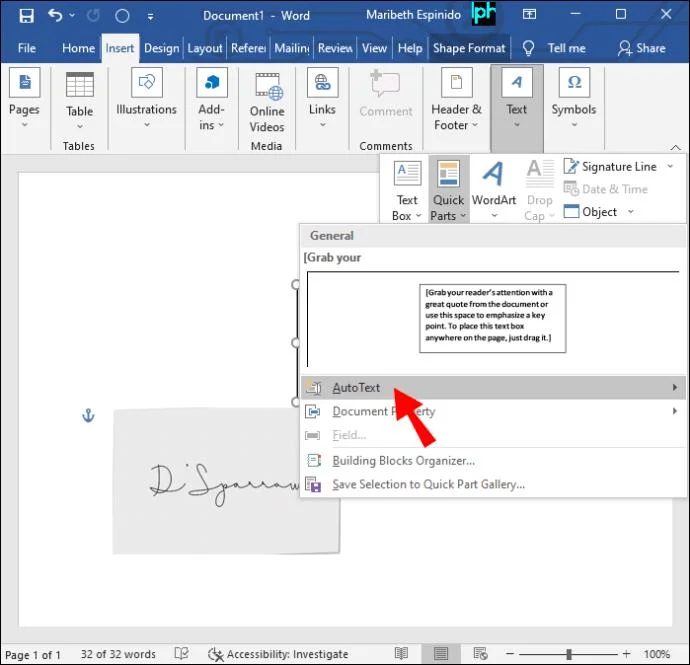Click Save Selection to Quick Part Gallery
Screen dimensions: 690x665
pyautogui.click(x=493, y=484)
